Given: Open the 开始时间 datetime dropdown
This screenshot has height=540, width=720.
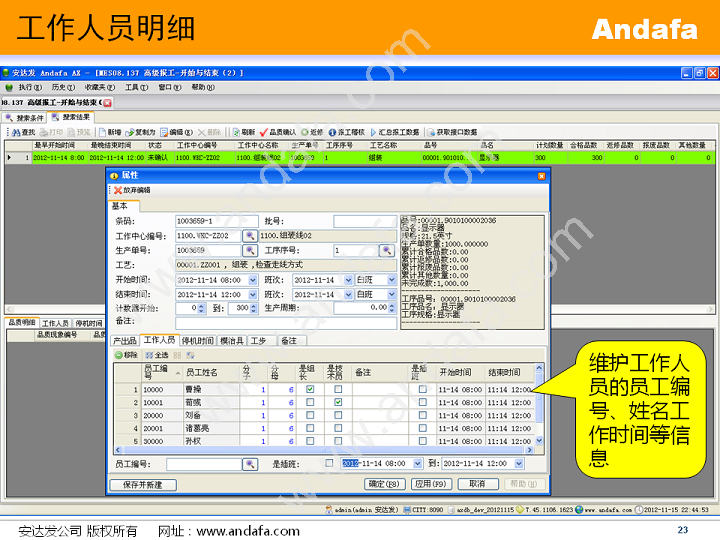Looking at the screenshot, I should pos(251,280).
